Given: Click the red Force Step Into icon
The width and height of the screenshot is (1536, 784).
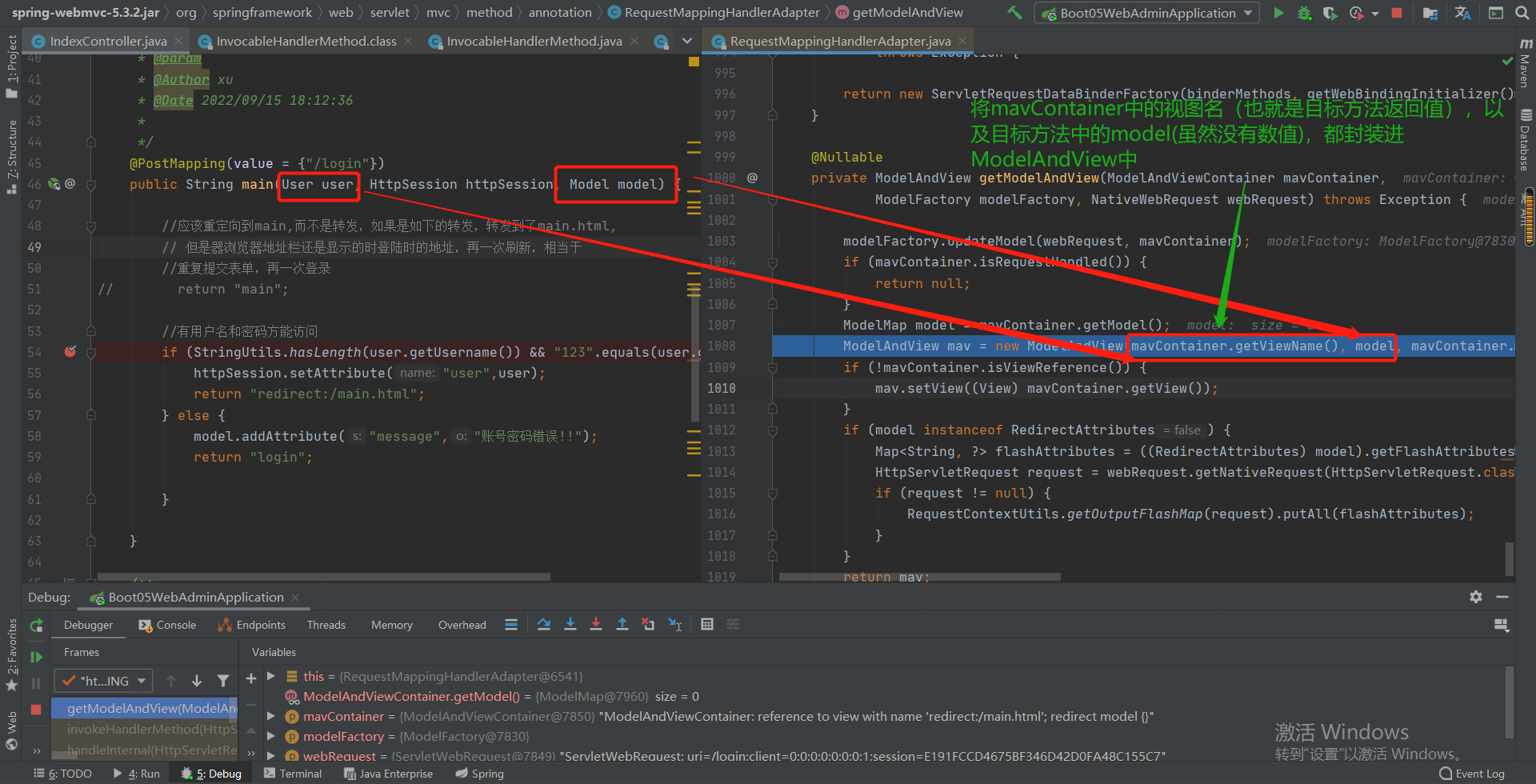Looking at the screenshot, I should tap(596, 625).
